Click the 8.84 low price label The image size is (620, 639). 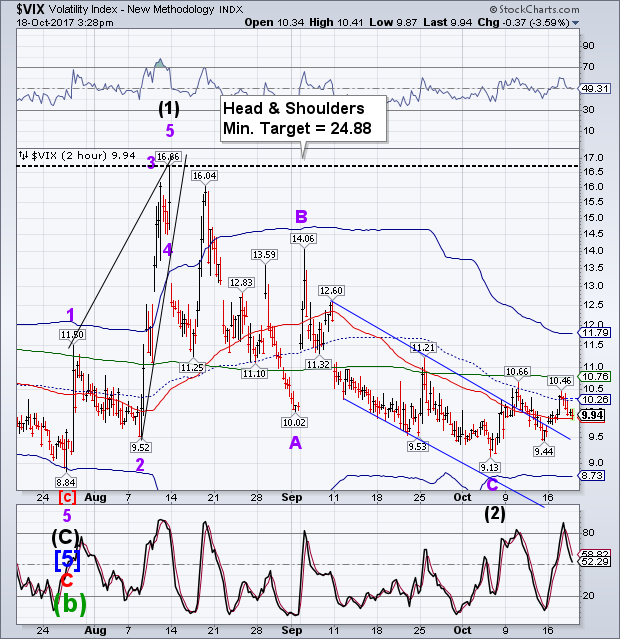point(66,483)
